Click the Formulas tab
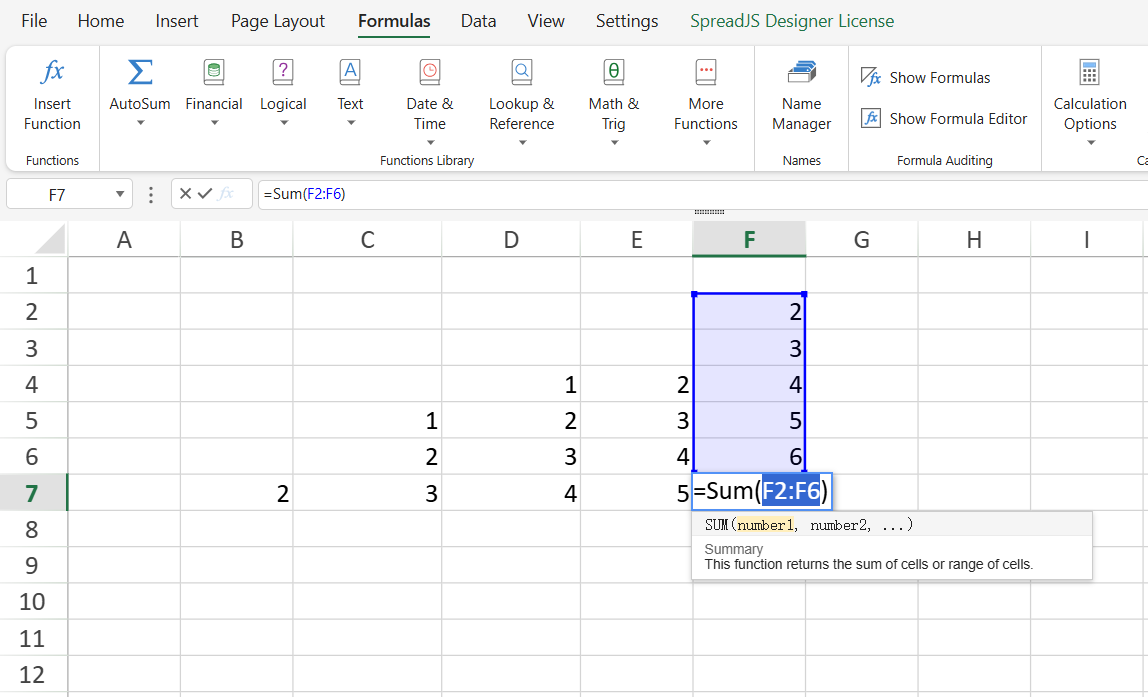The width and height of the screenshot is (1148, 697). pyautogui.click(x=394, y=21)
